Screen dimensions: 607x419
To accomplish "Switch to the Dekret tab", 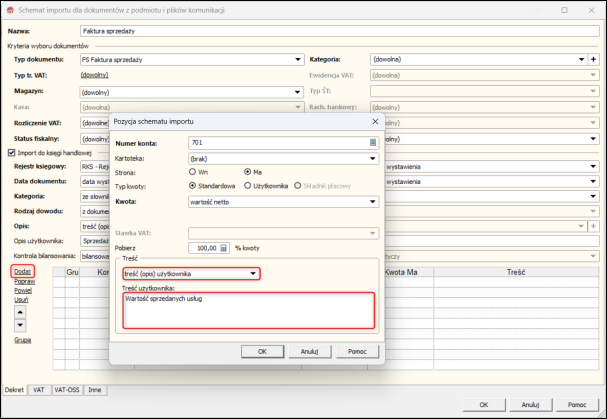I will (x=14, y=390).
